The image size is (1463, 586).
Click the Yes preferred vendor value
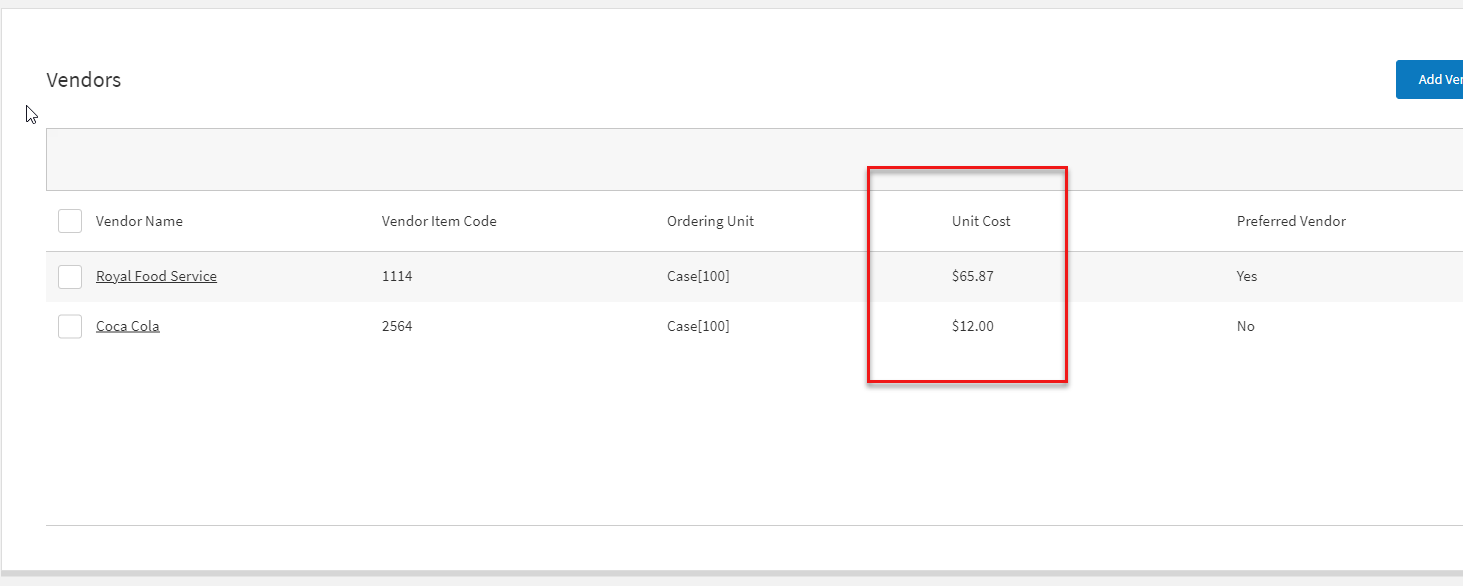tap(1247, 277)
